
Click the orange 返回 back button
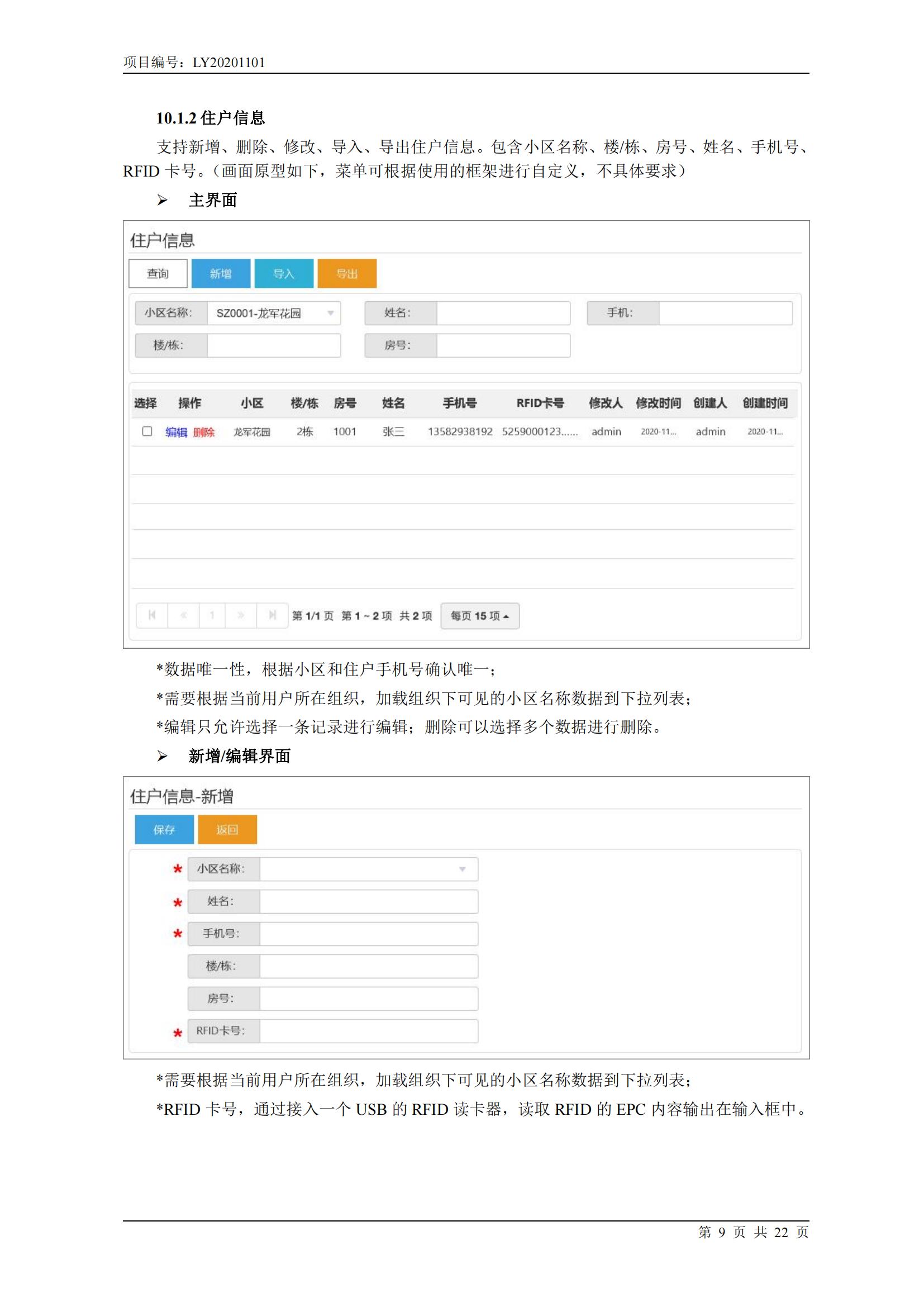coord(227,829)
